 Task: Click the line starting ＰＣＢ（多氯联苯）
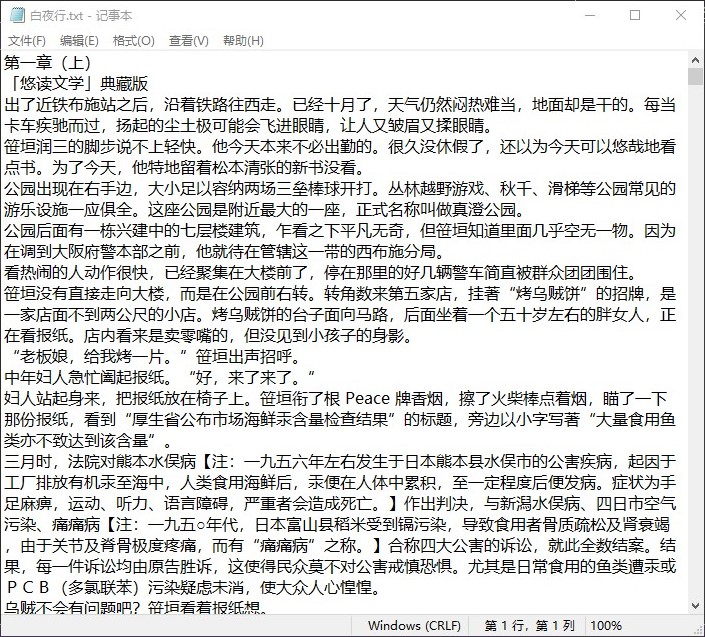tap(193, 587)
